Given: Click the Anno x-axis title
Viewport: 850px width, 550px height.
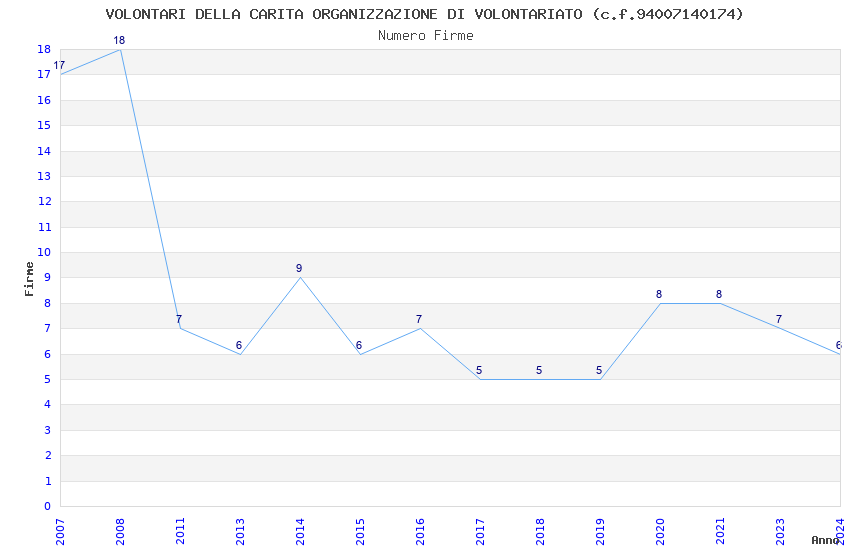Looking at the screenshot, I should [x=825, y=540].
